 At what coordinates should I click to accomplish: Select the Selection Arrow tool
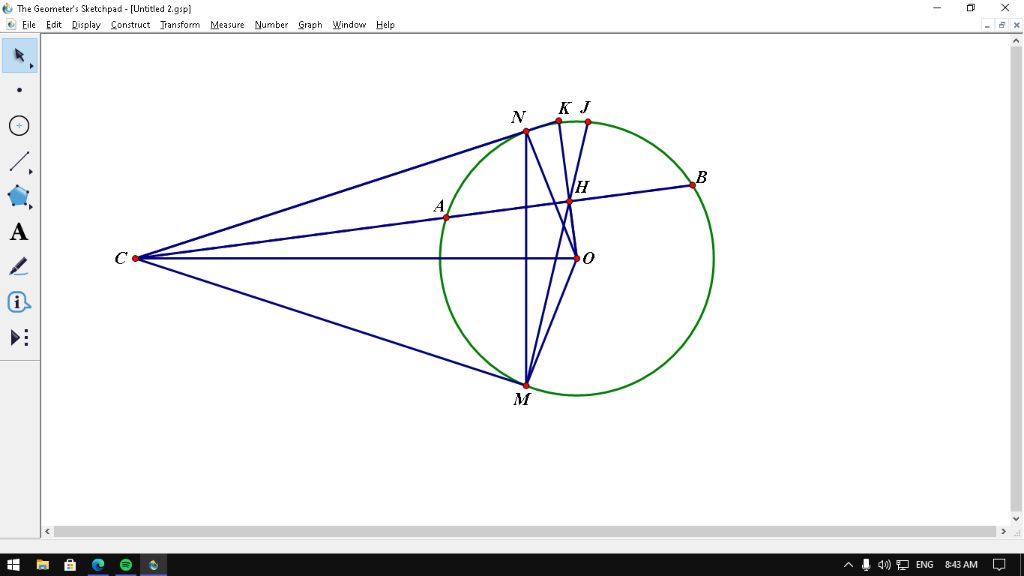click(19, 56)
